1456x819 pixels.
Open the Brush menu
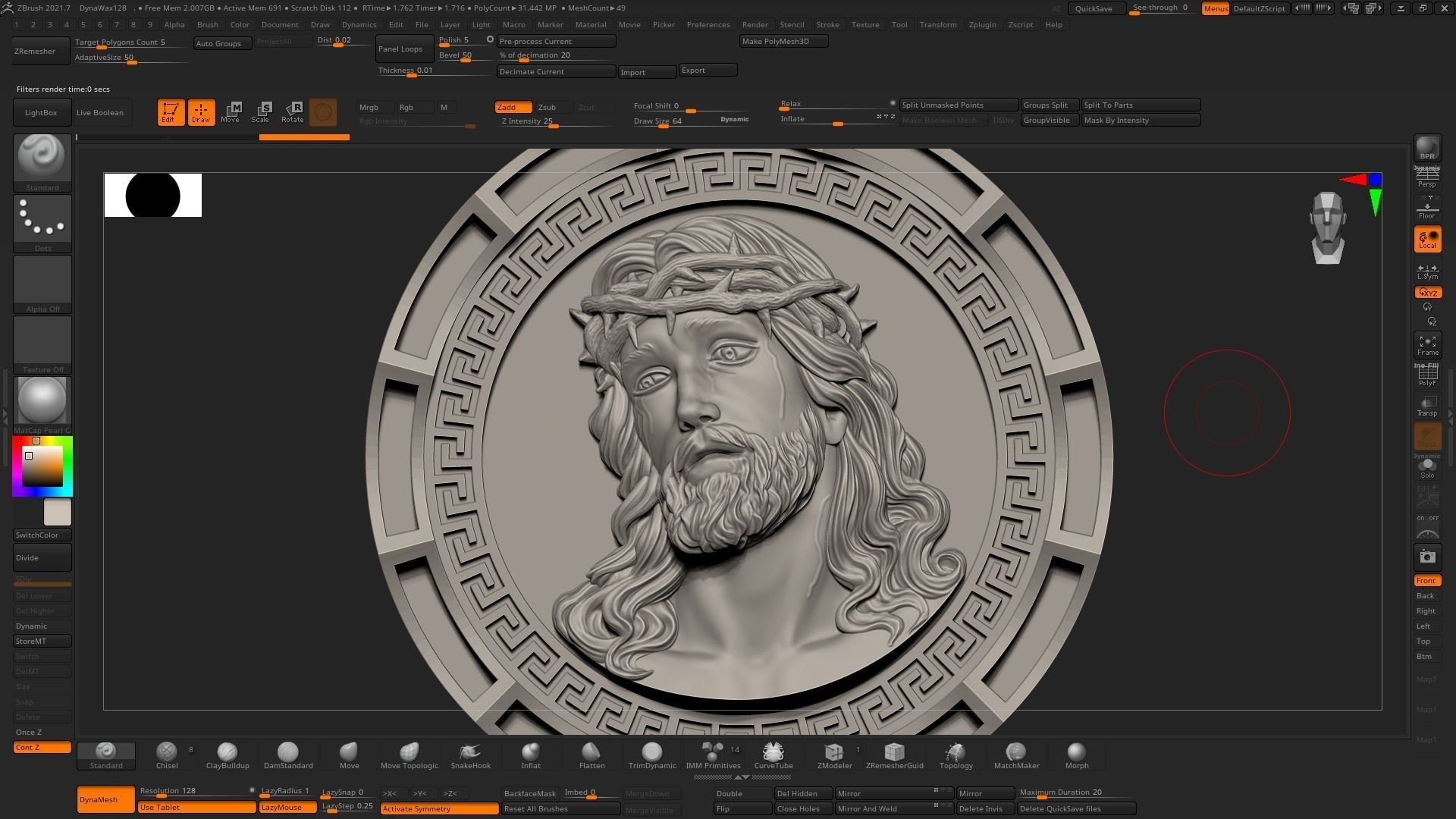coord(207,24)
